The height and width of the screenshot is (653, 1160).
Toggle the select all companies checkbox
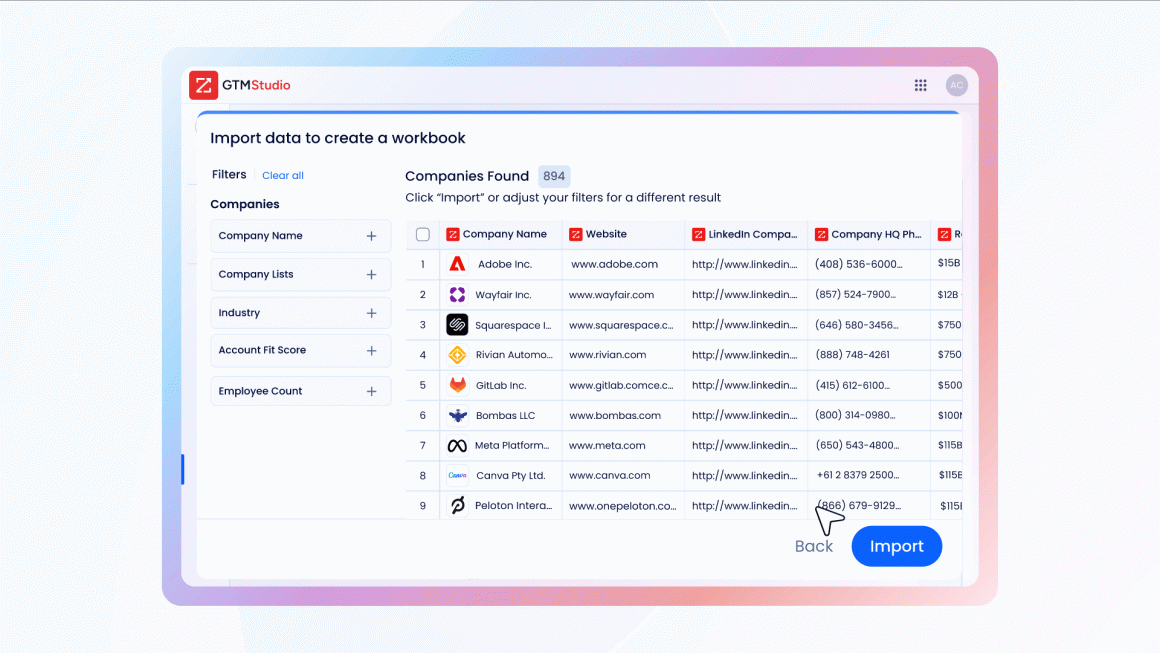point(423,235)
